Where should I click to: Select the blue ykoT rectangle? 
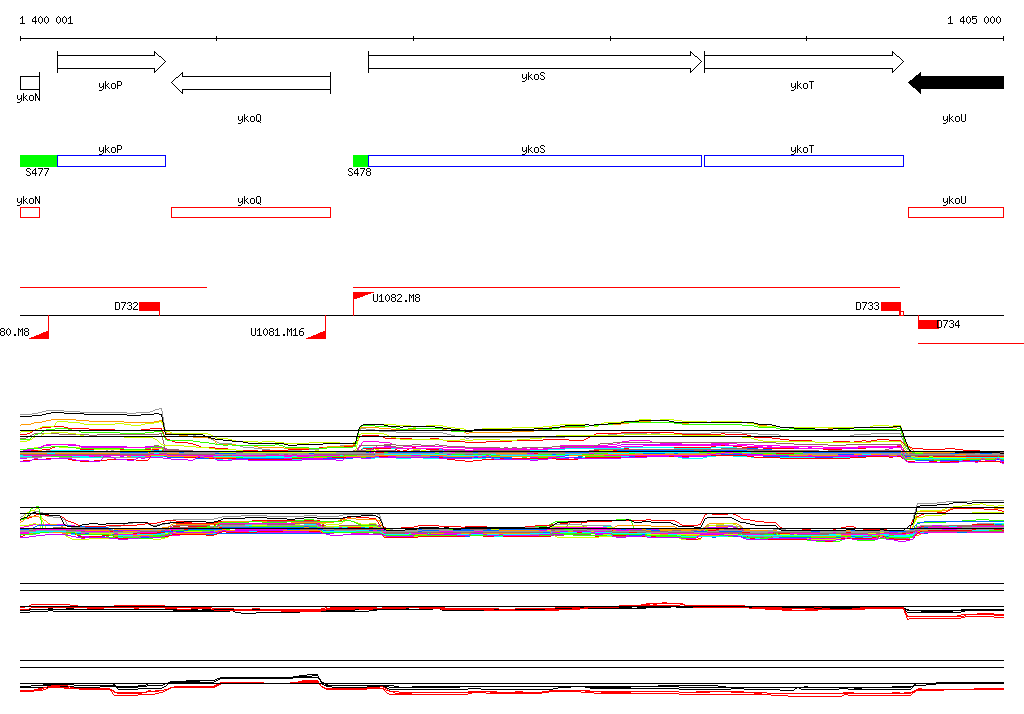[804, 161]
